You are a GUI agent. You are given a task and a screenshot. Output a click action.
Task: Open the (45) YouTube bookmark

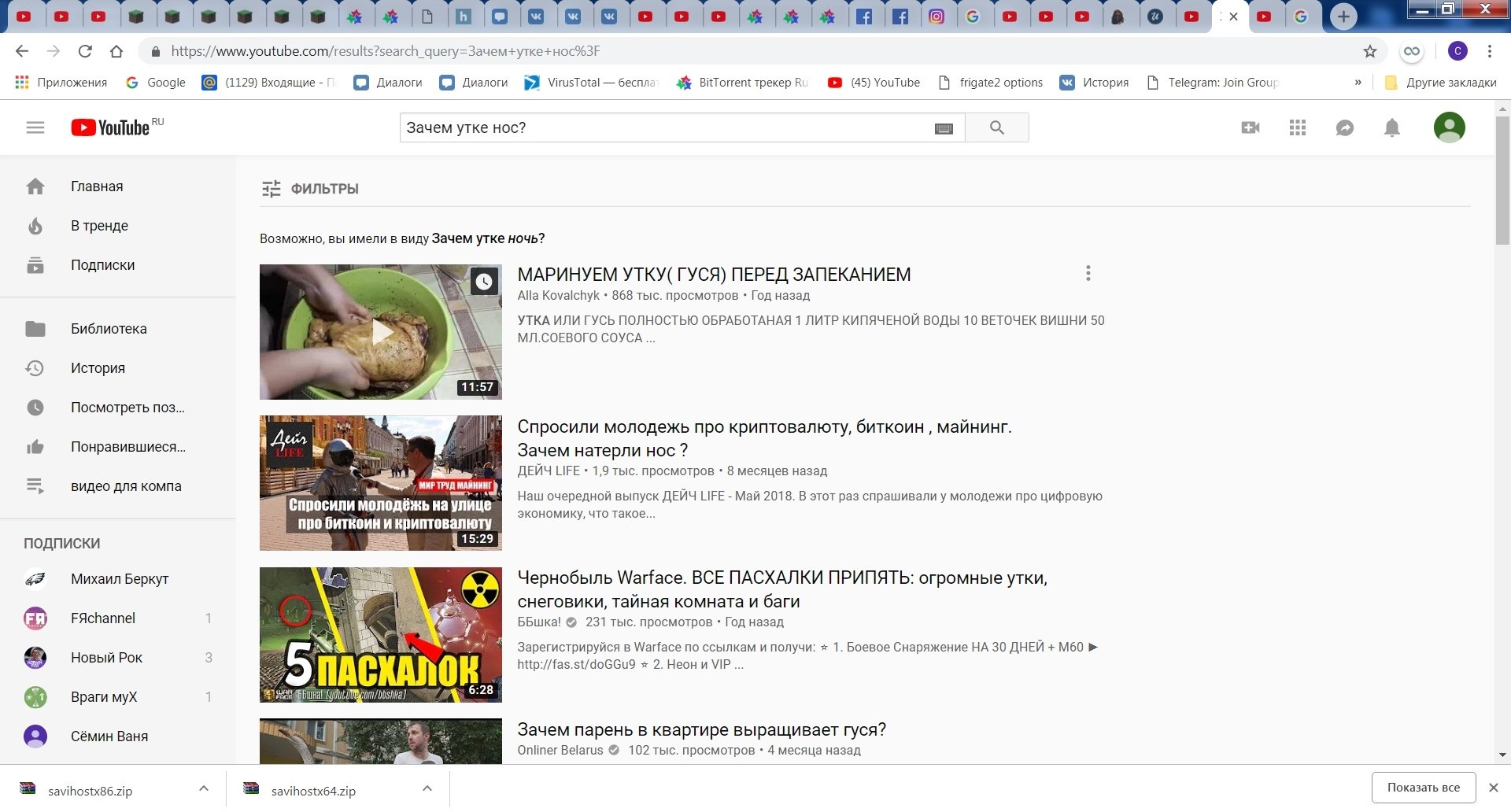(874, 83)
